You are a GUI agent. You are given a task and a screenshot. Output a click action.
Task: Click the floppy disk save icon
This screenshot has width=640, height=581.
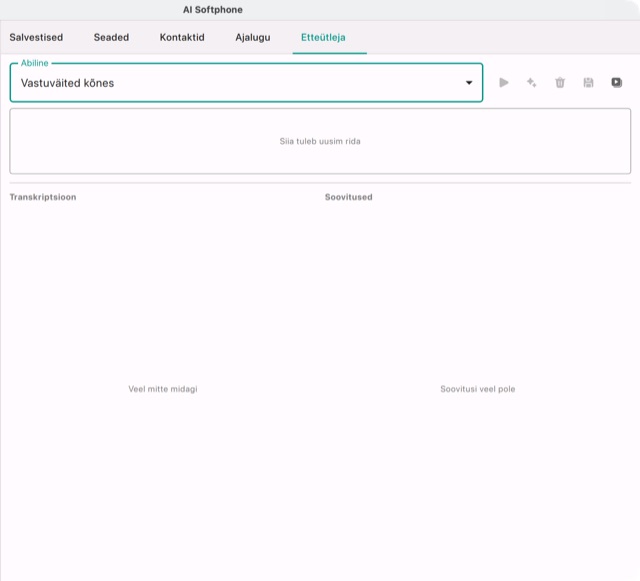click(x=588, y=83)
